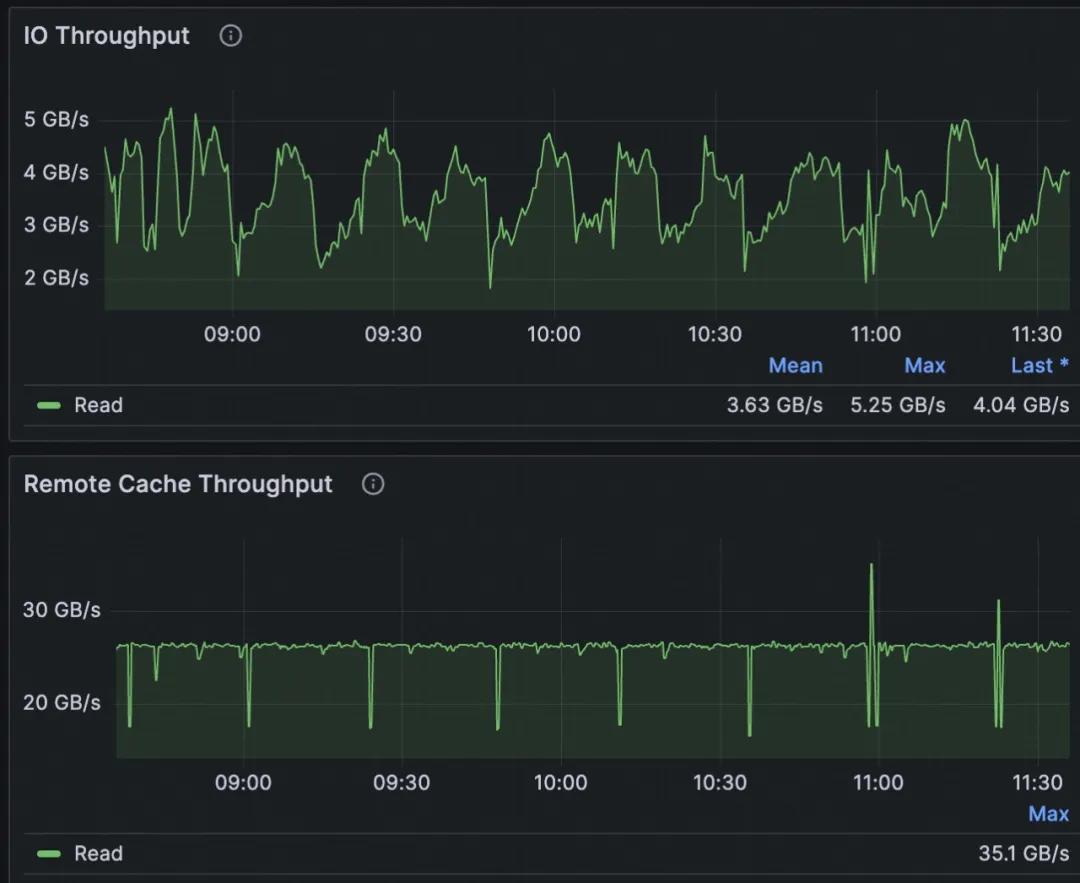The image size is (1080, 883).
Task: Open the IO Throughput panel title menu
Action: click(106, 36)
